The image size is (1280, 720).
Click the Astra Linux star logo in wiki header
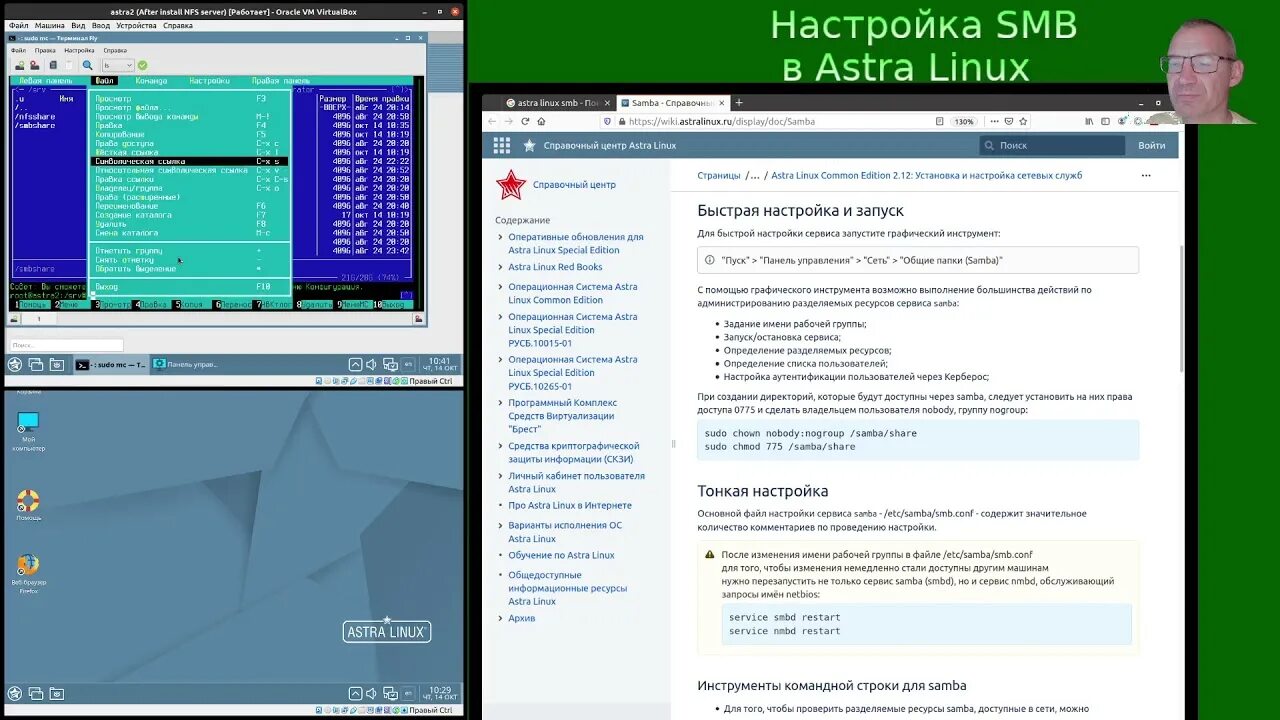529,145
